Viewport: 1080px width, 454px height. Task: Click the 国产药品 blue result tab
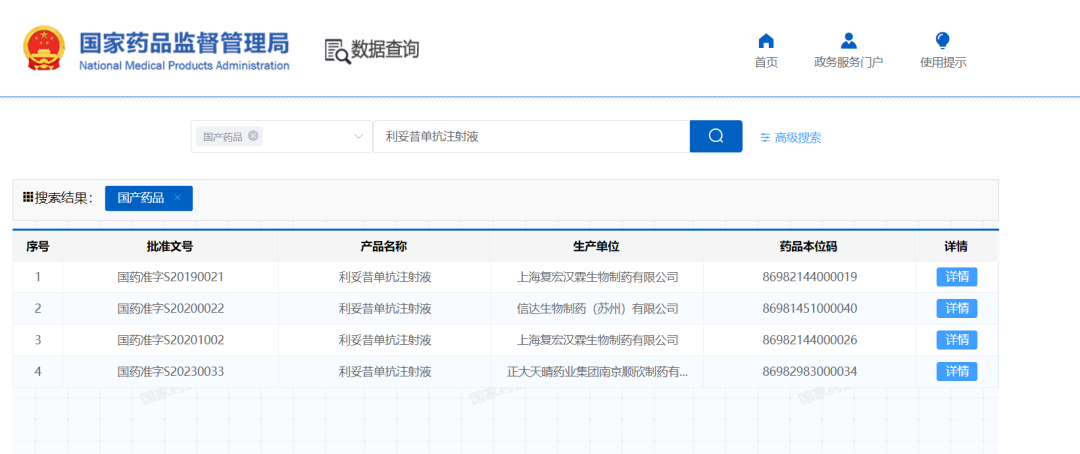click(149, 198)
